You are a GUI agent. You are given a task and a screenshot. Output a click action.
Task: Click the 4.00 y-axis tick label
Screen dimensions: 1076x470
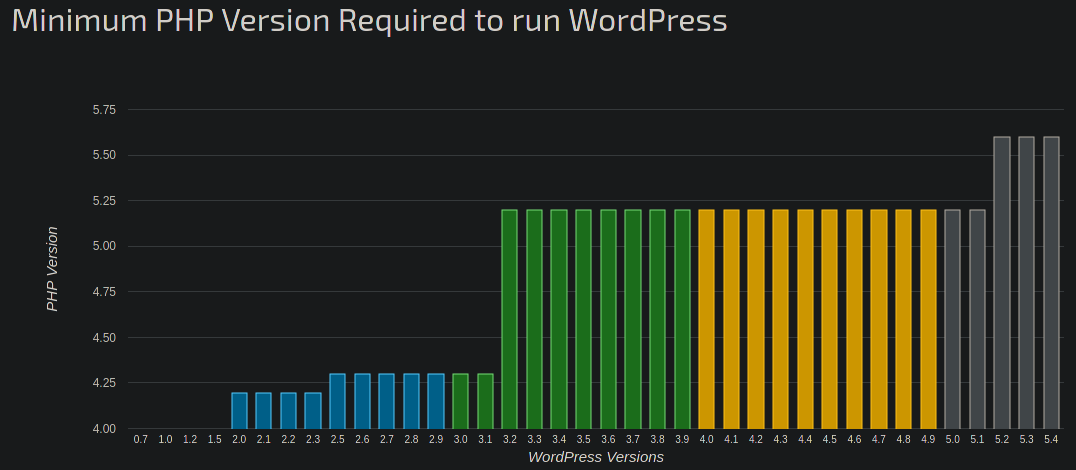(x=104, y=429)
